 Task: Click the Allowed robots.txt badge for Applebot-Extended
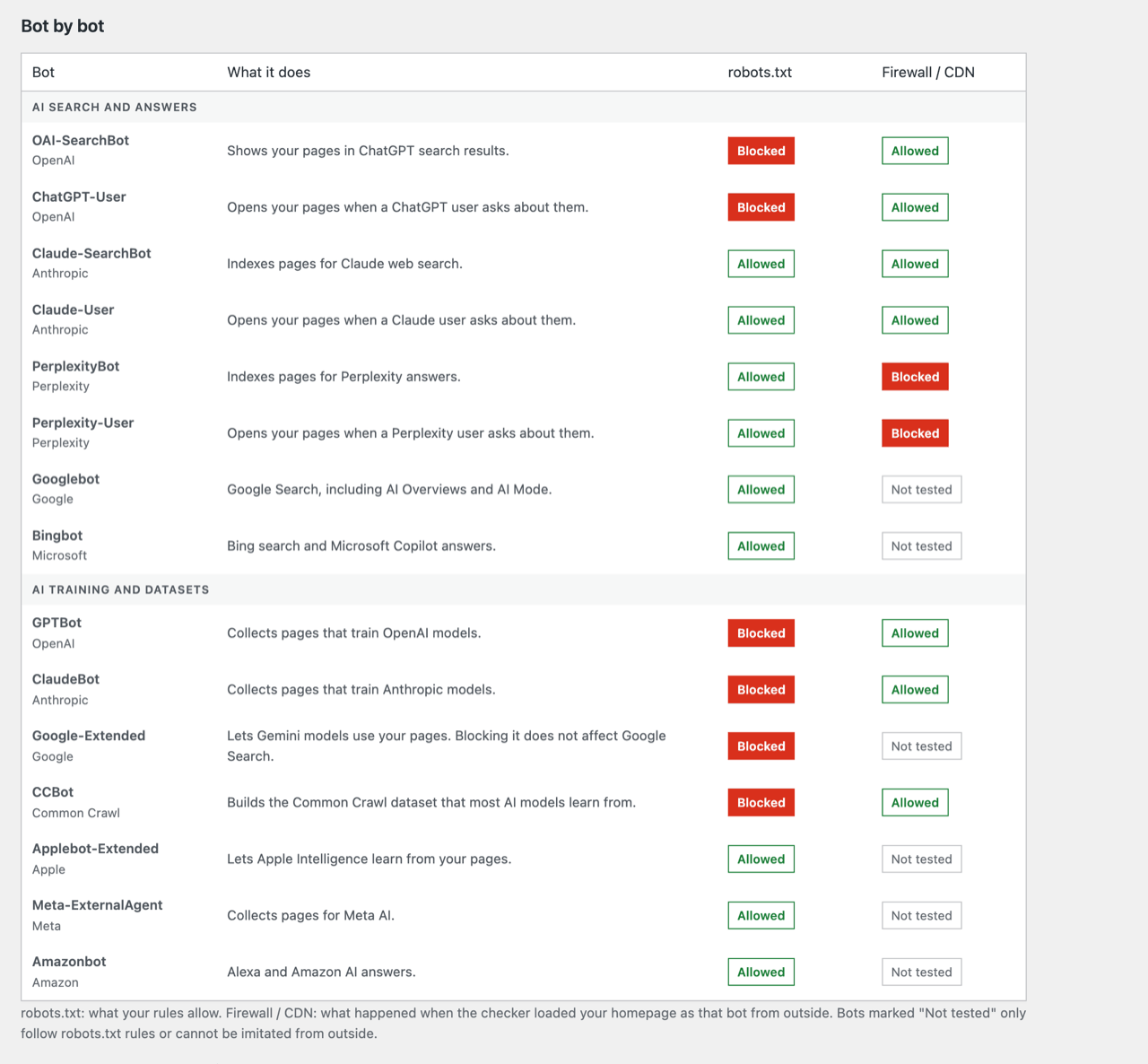coord(761,859)
